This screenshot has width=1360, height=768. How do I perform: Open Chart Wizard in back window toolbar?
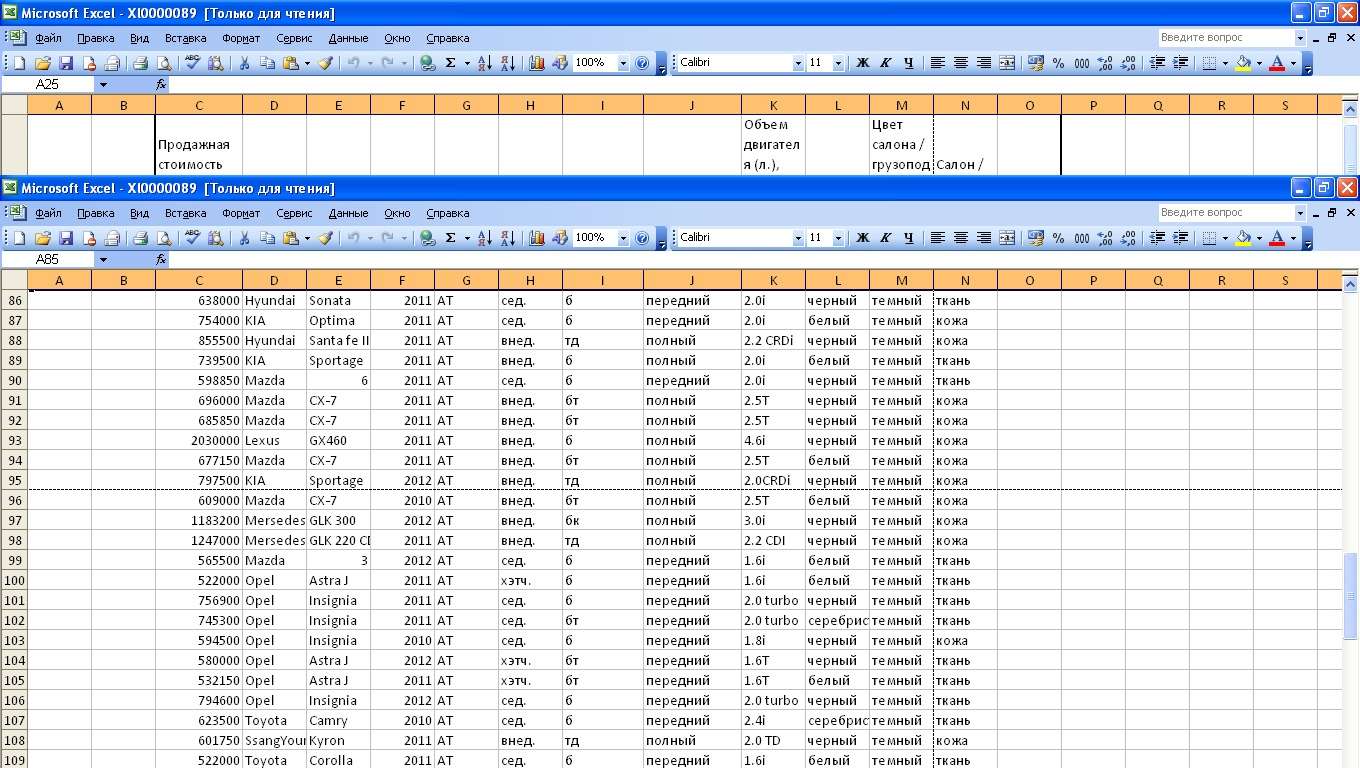click(x=536, y=63)
